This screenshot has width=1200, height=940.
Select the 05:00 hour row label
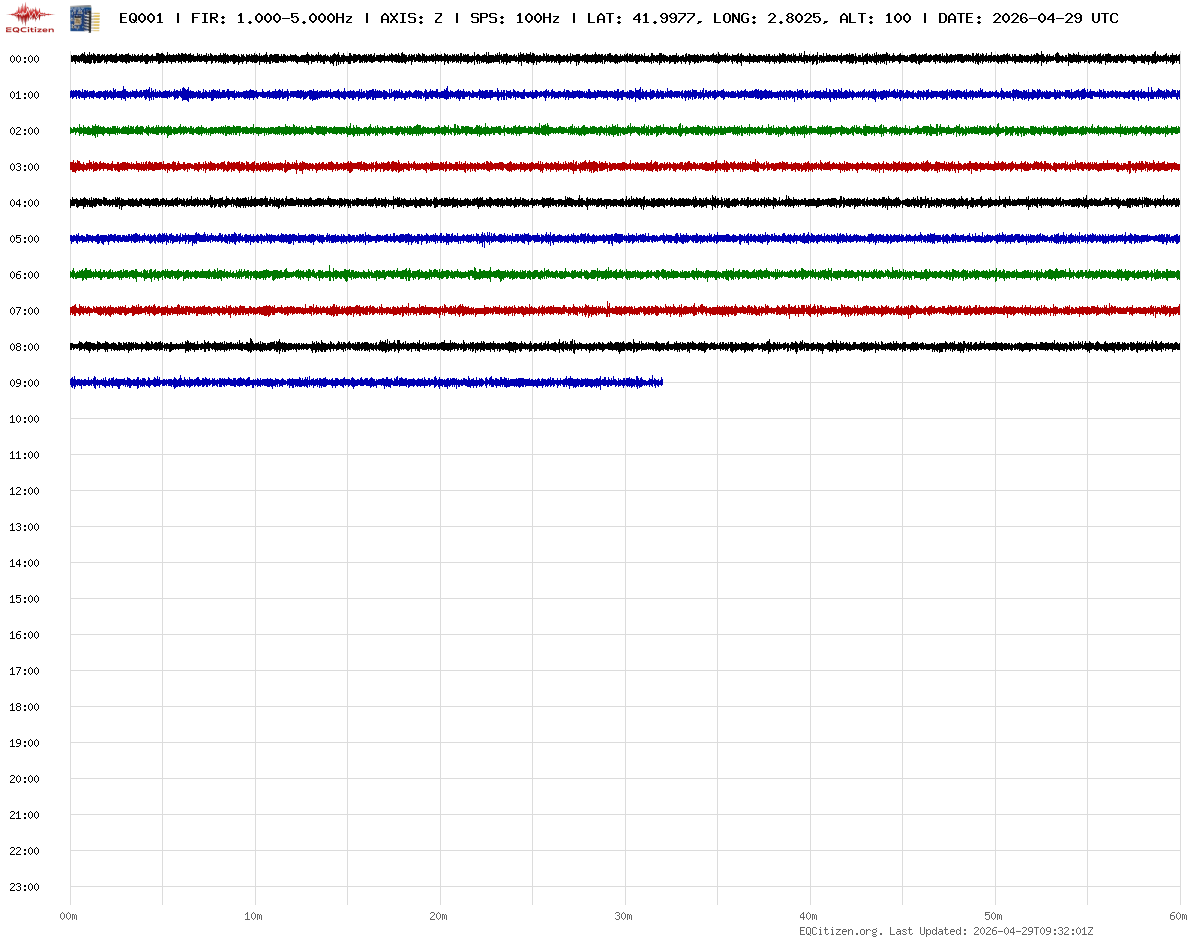click(24, 239)
